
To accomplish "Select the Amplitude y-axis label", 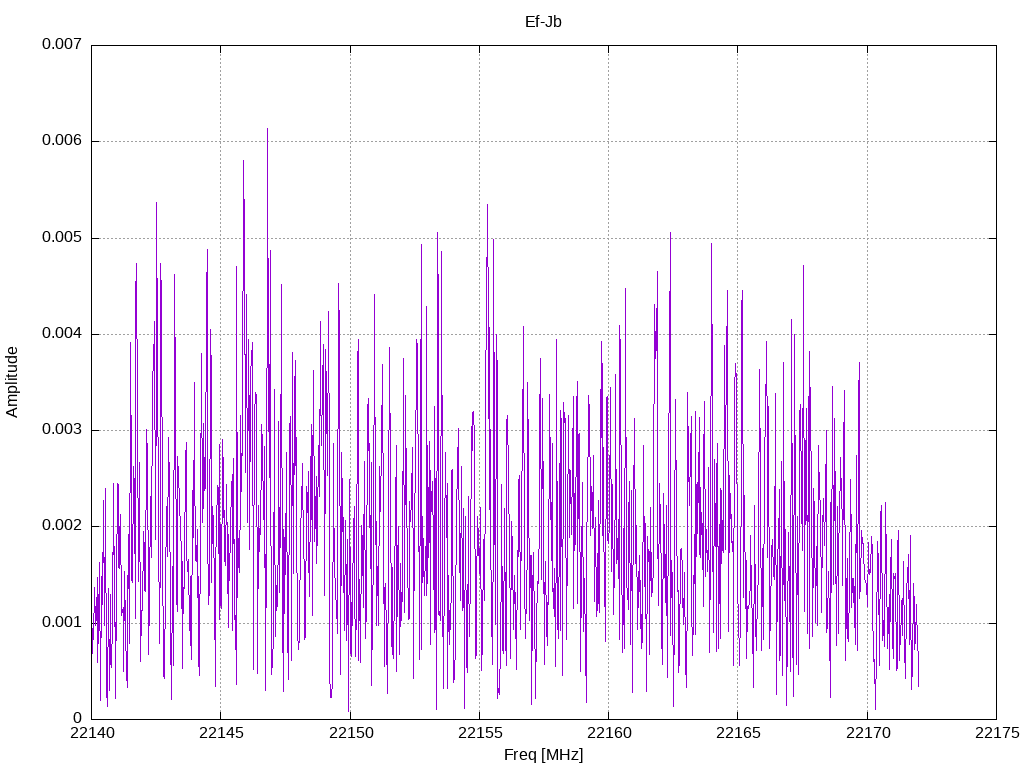I will (12, 382).
